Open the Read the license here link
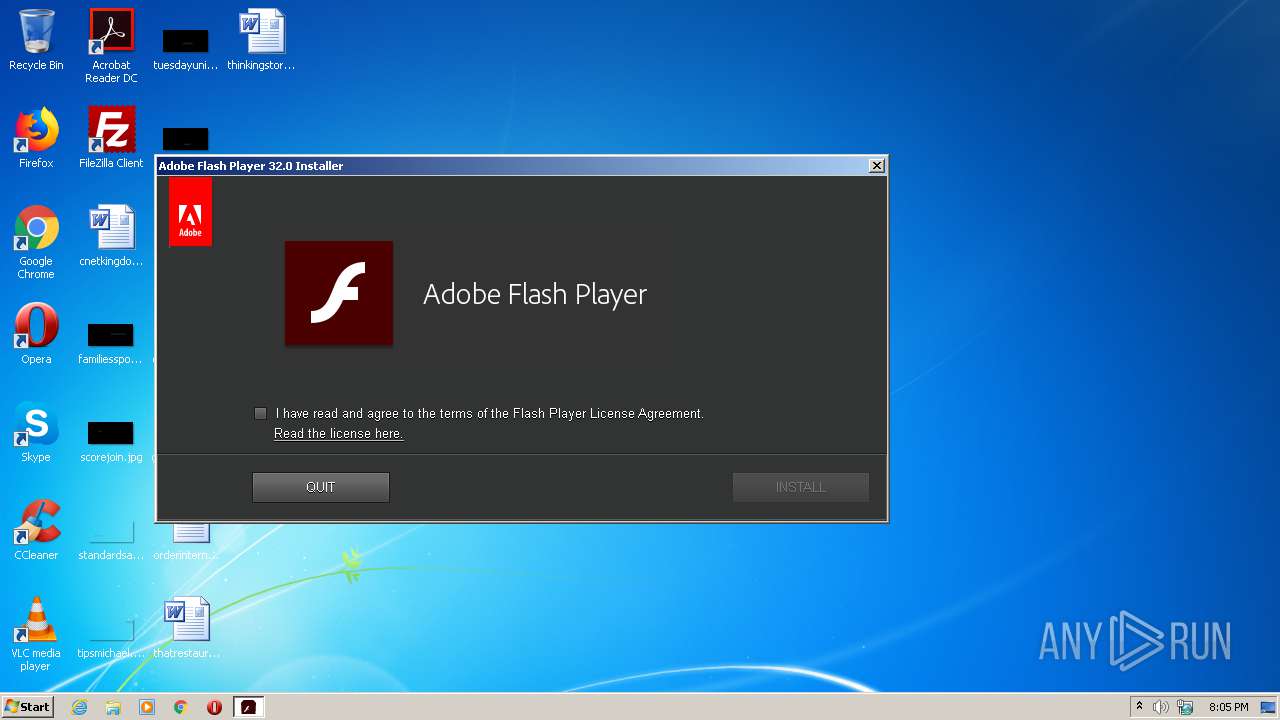 pos(338,433)
